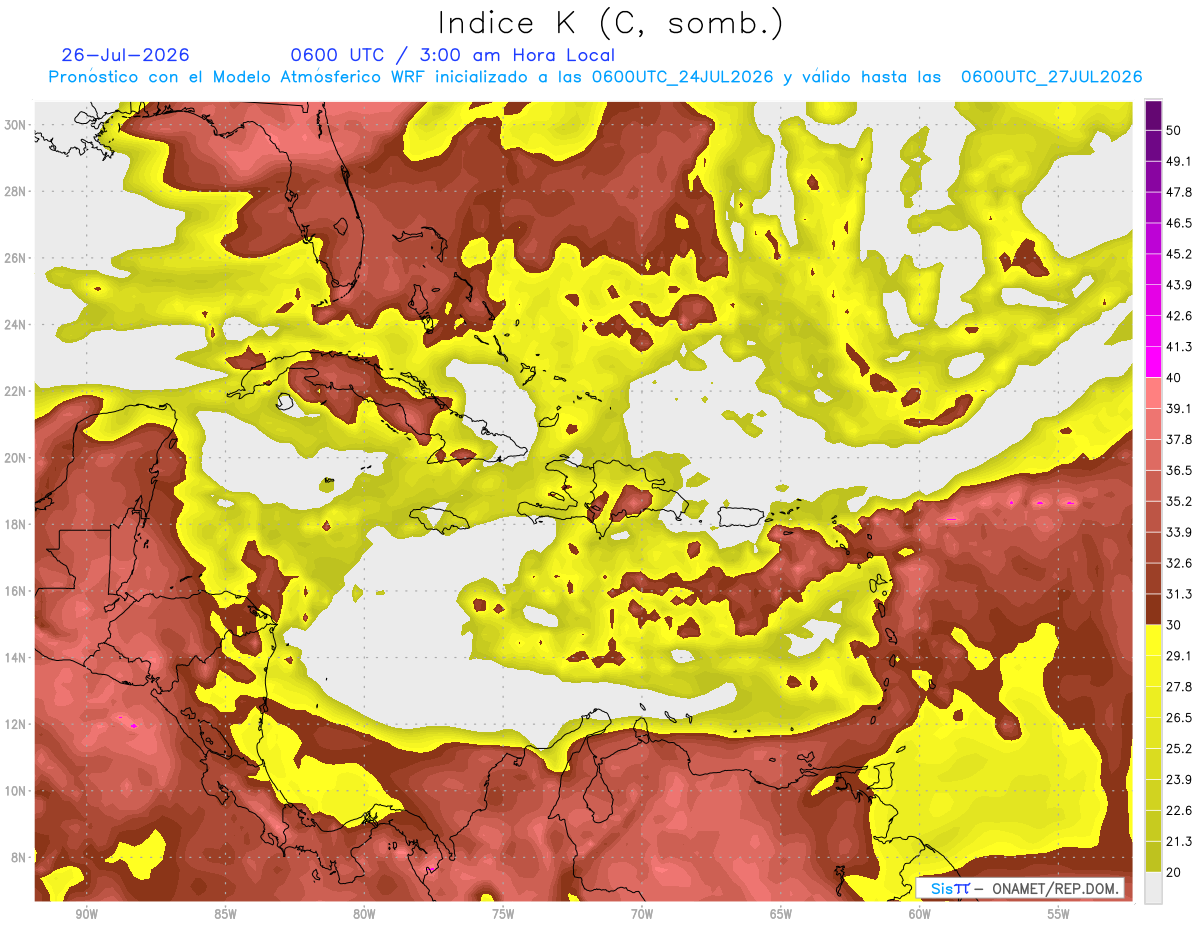Select the dark brown swatch between 30 and 31.3

point(1153,610)
